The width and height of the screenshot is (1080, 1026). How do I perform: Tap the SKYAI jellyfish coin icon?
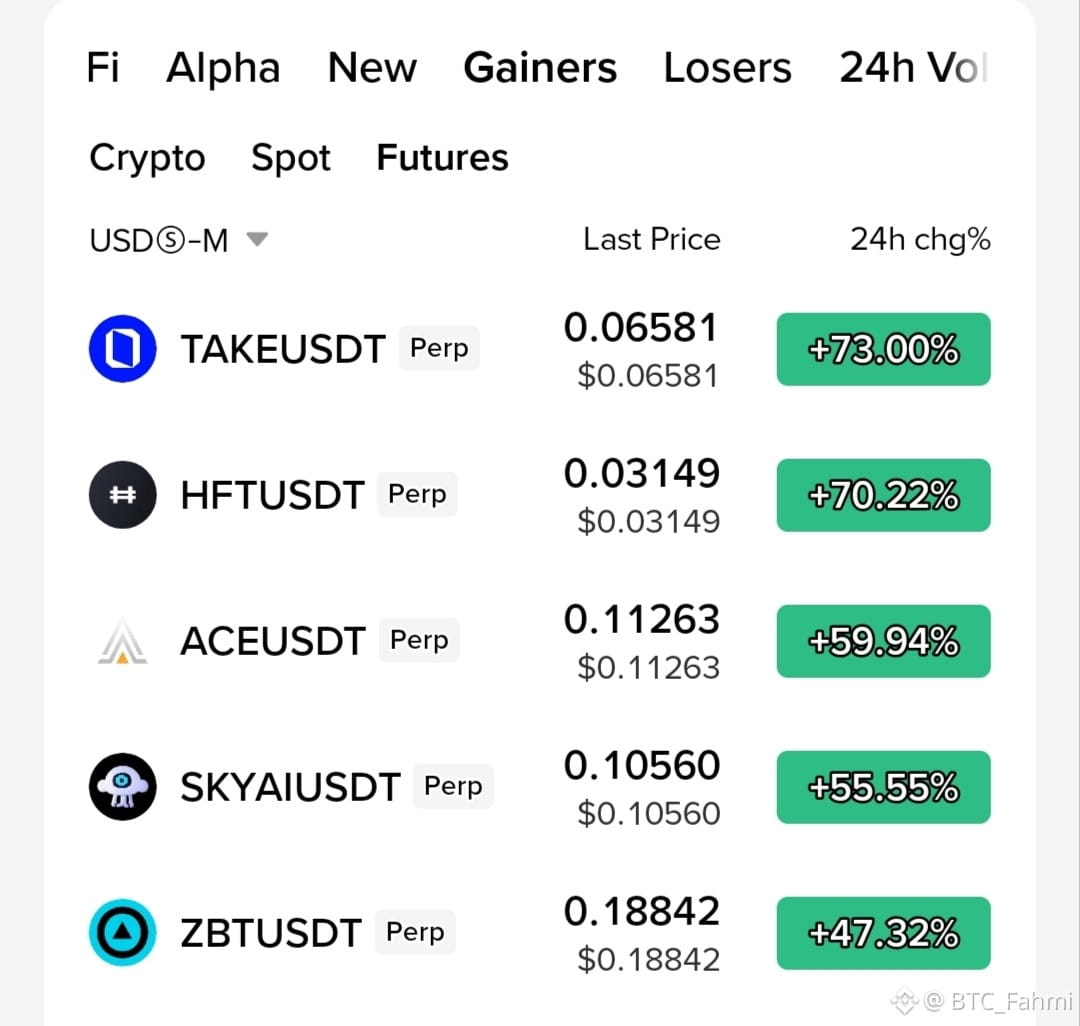click(x=123, y=786)
